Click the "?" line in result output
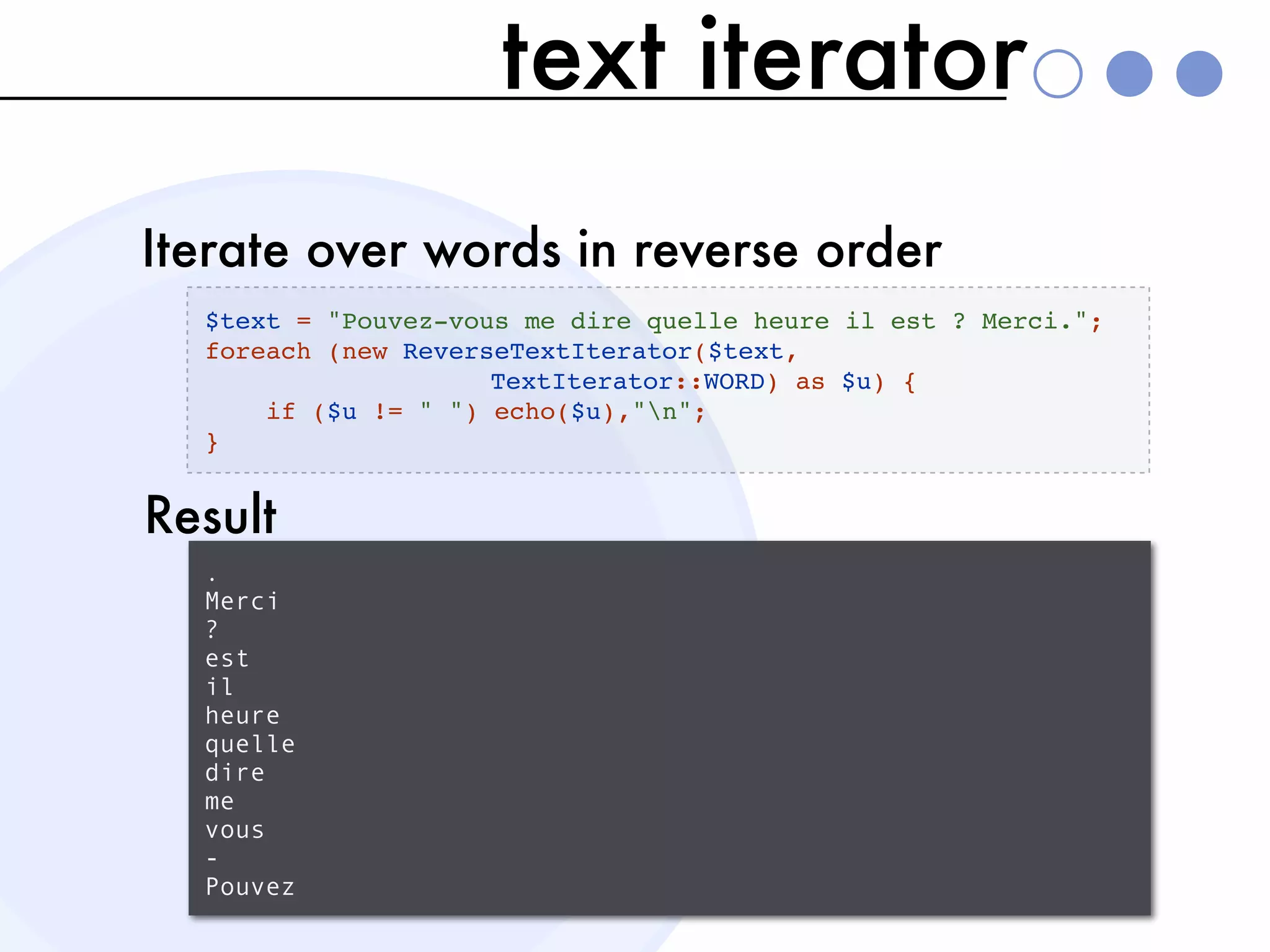This screenshot has width=1270, height=952. click(x=212, y=630)
